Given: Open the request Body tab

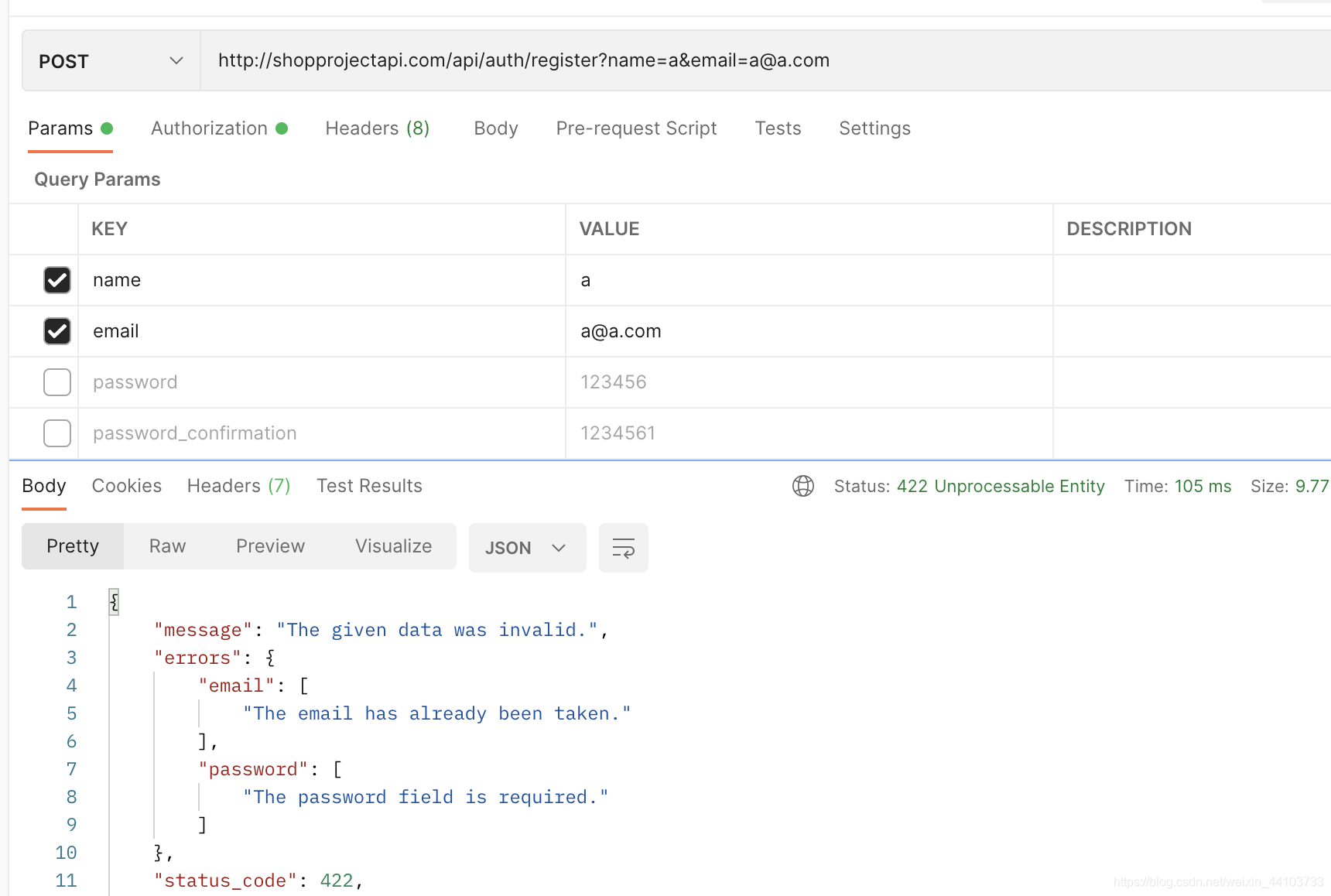Looking at the screenshot, I should coord(496,128).
